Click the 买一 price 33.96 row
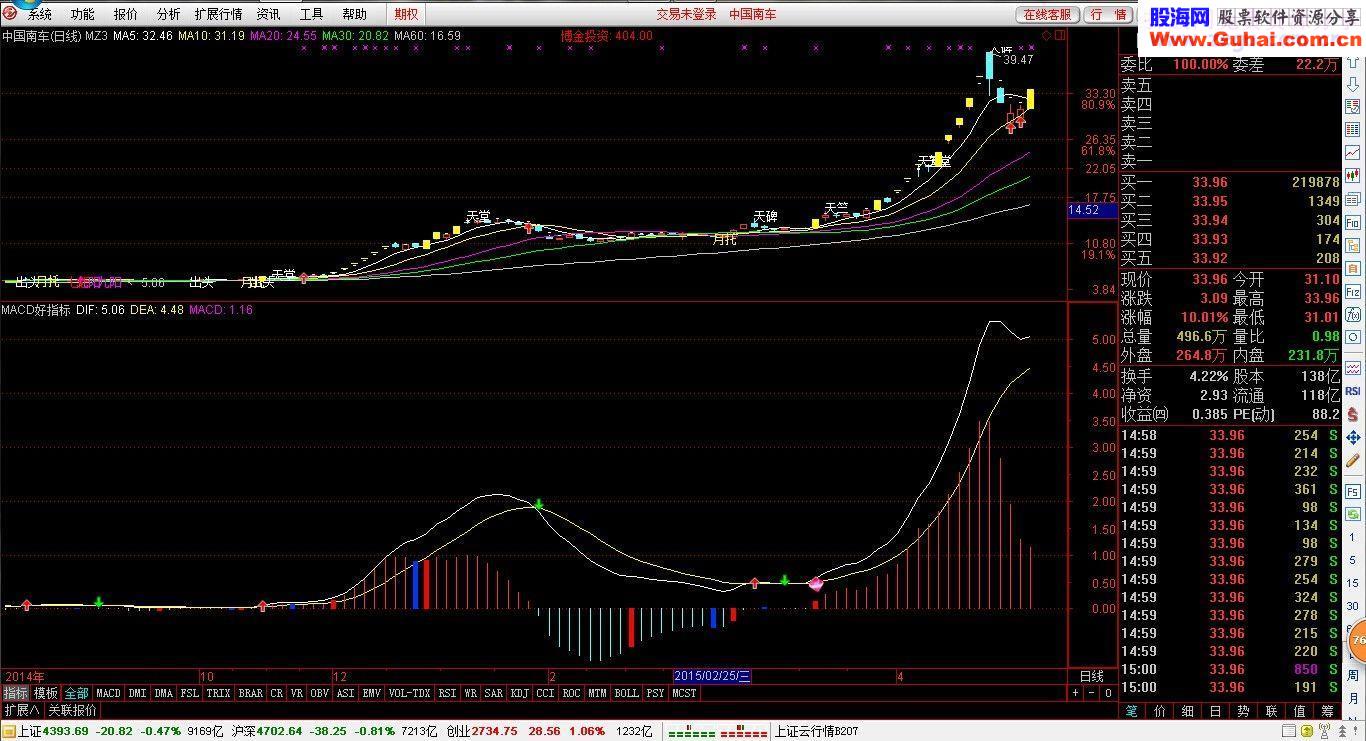Screen dimensions: 1366x741 coord(1229,182)
